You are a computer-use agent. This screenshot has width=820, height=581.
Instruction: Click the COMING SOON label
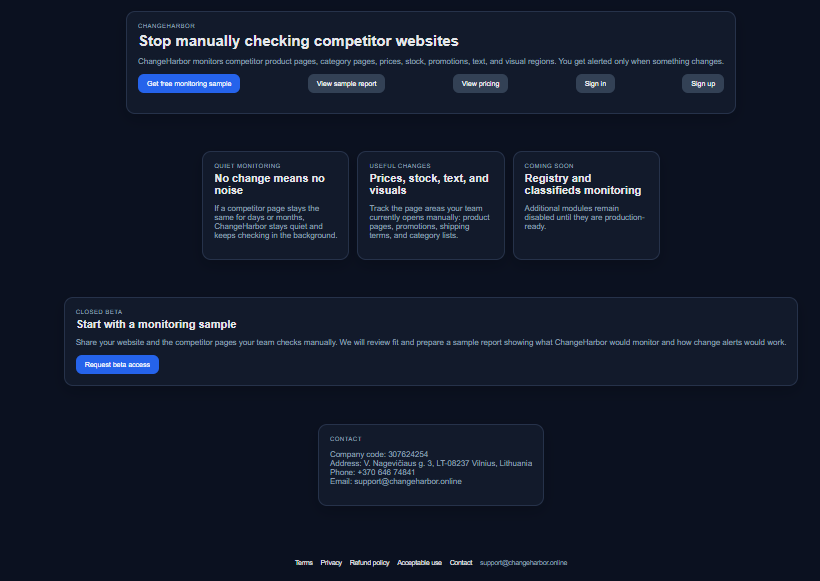549,166
